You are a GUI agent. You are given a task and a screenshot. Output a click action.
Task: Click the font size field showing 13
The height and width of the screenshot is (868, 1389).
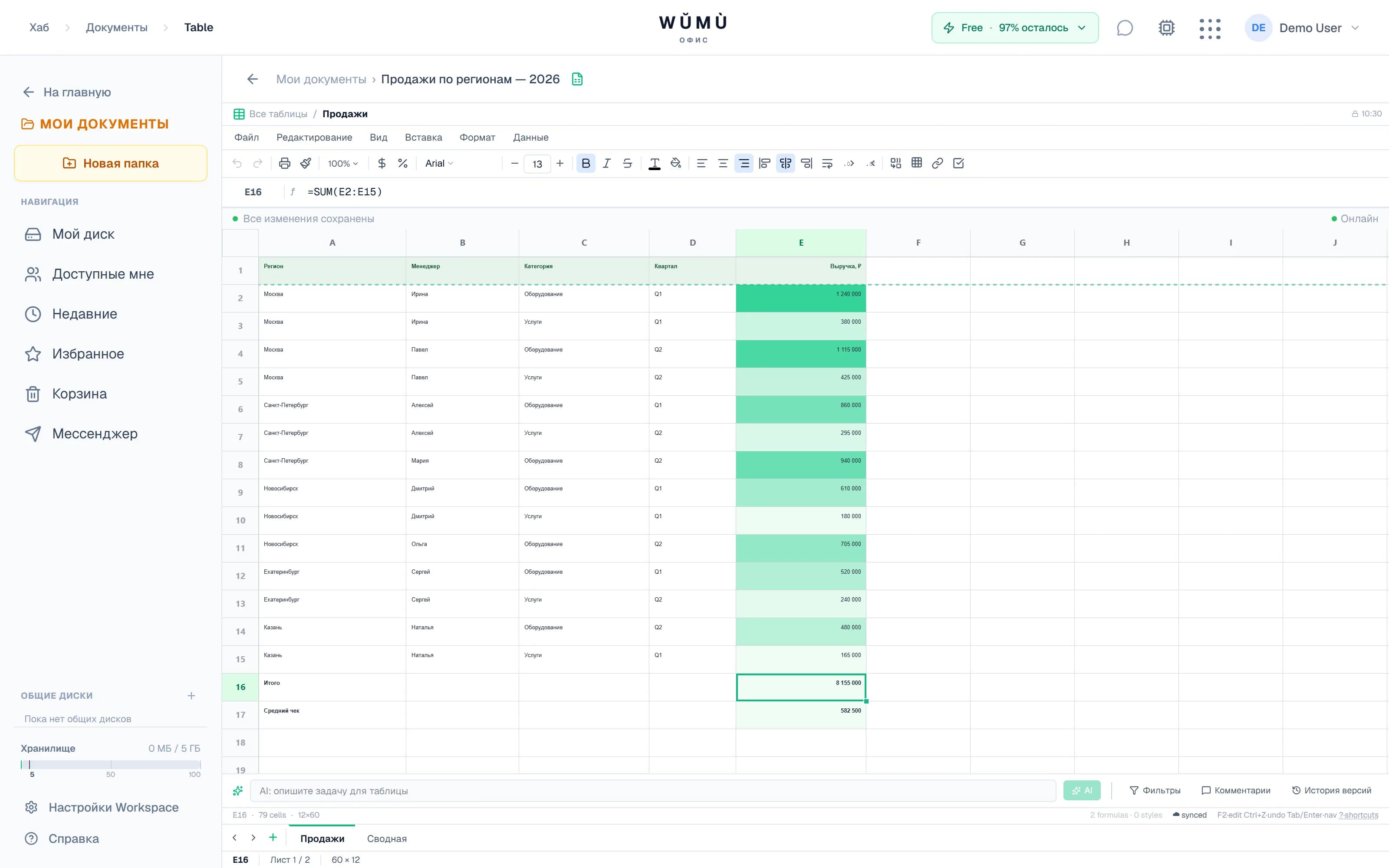point(537,164)
